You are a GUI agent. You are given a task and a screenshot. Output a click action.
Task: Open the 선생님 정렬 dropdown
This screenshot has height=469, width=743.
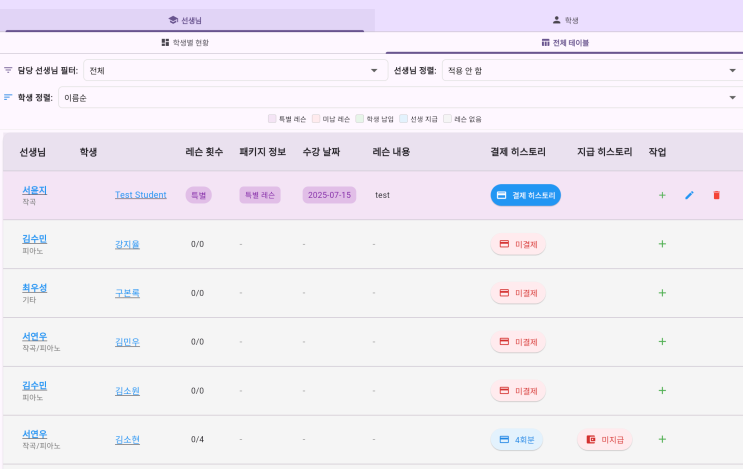coord(592,71)
